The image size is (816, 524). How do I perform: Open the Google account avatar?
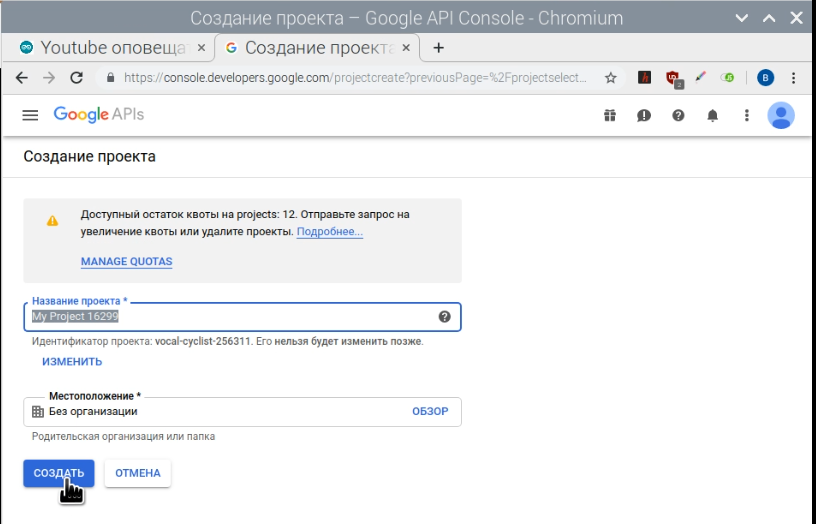point(781,115)
